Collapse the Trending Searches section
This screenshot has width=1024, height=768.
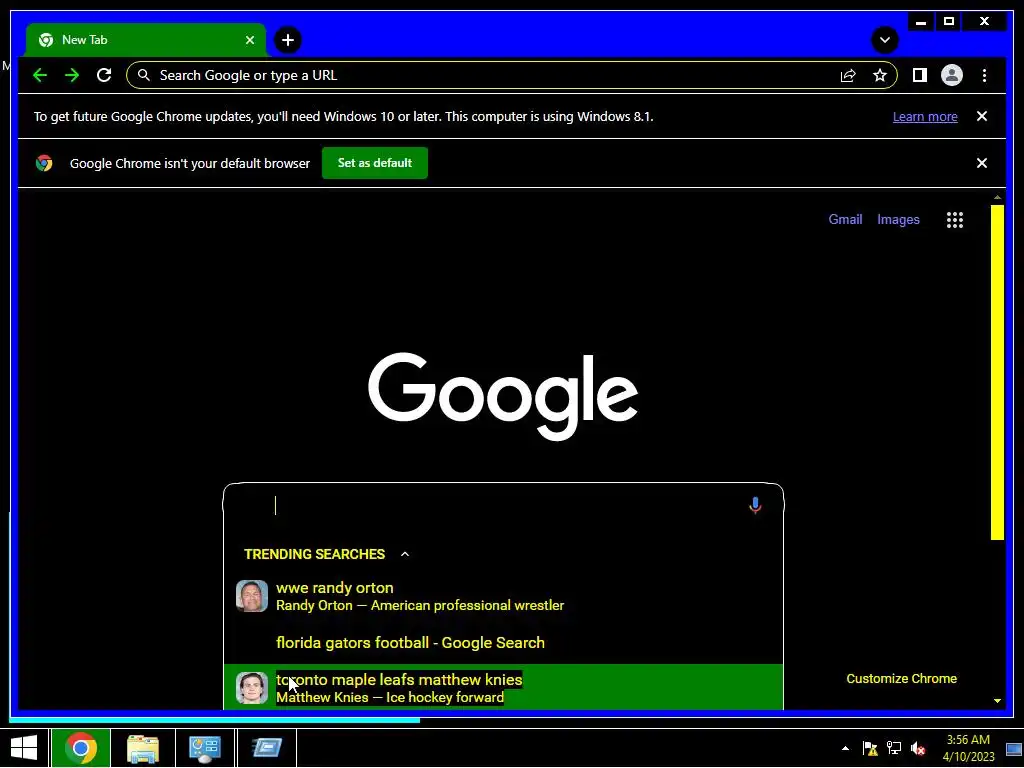point(405,554)
